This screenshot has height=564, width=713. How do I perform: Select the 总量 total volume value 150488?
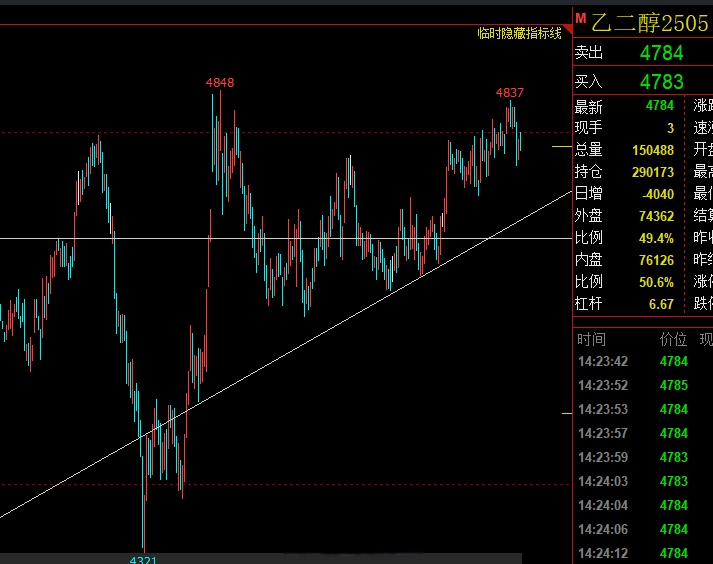click(x=653, y=149)
